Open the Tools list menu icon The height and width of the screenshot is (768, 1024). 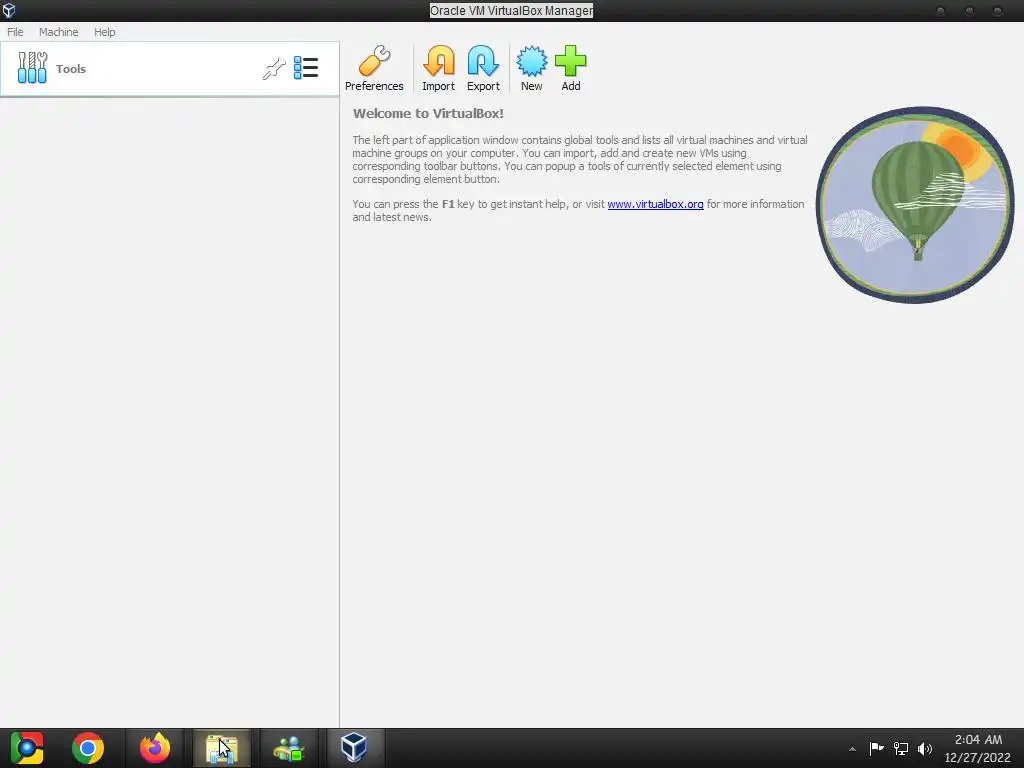[x=306, y=67]
